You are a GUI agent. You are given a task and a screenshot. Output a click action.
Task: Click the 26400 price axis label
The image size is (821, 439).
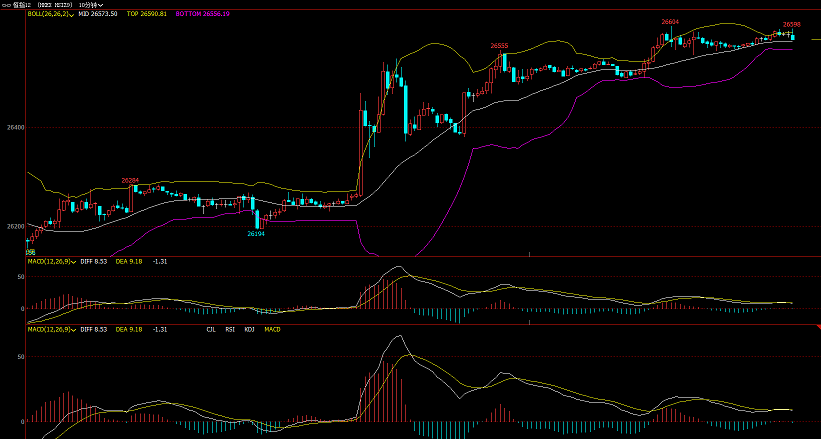click(15, 128)
